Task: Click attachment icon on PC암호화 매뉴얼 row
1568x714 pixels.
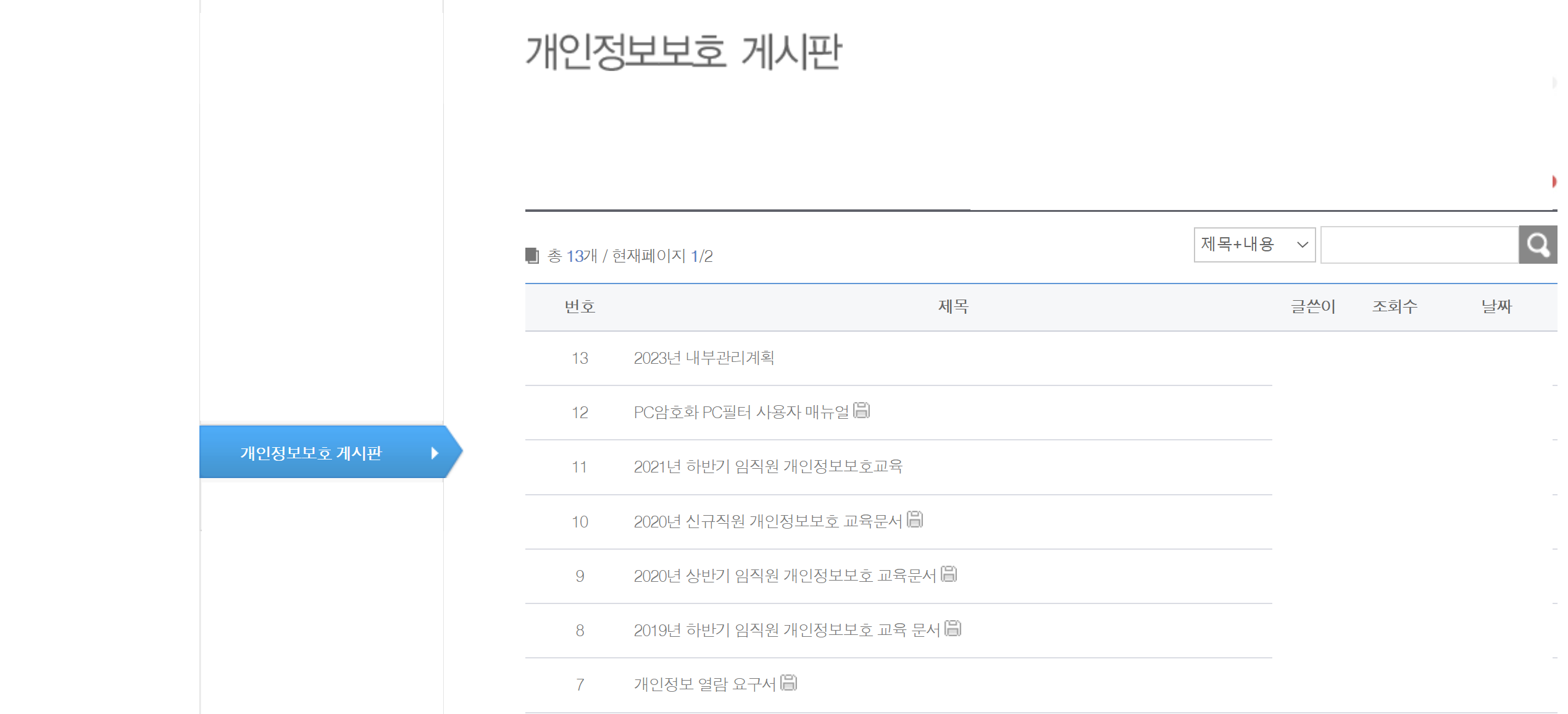Action: 861,410
